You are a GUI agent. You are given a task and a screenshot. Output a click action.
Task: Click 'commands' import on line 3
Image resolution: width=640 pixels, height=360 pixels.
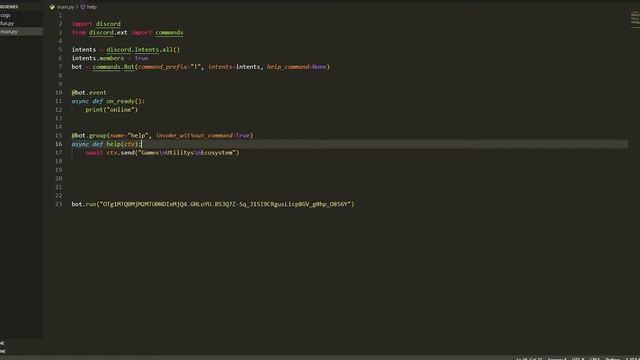tap(169, 33)
